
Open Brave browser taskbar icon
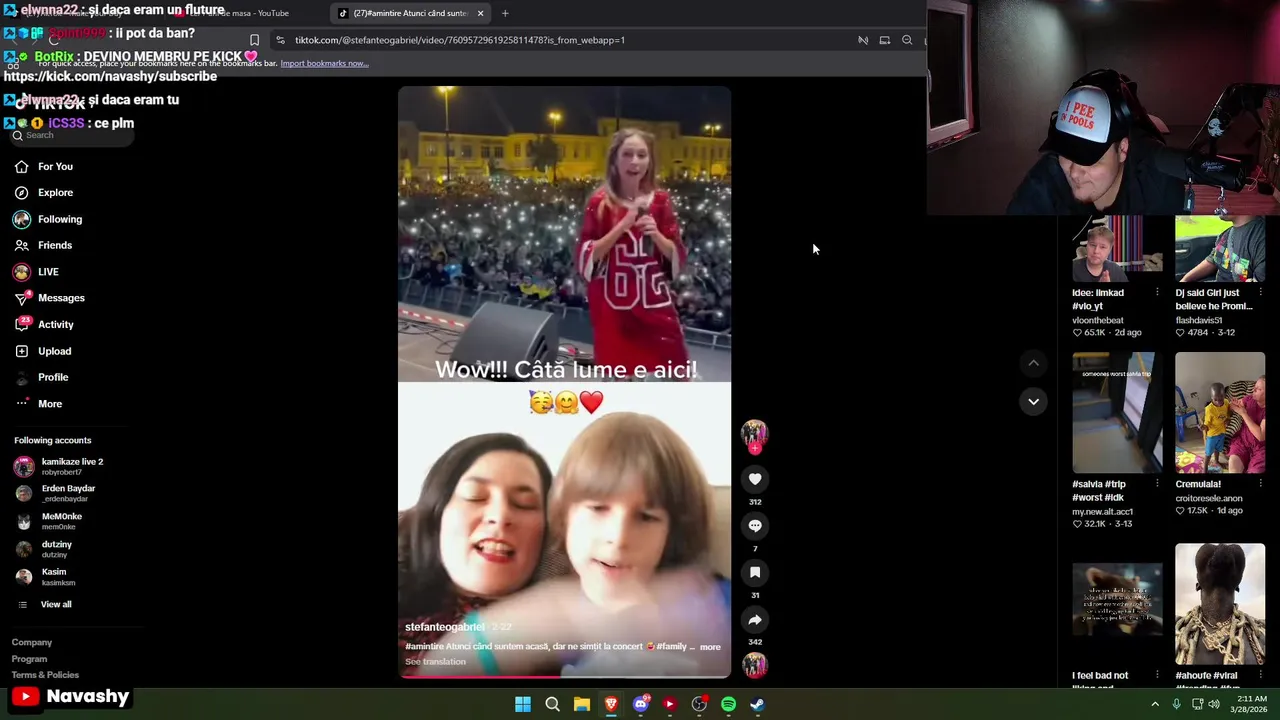[611, 704]
